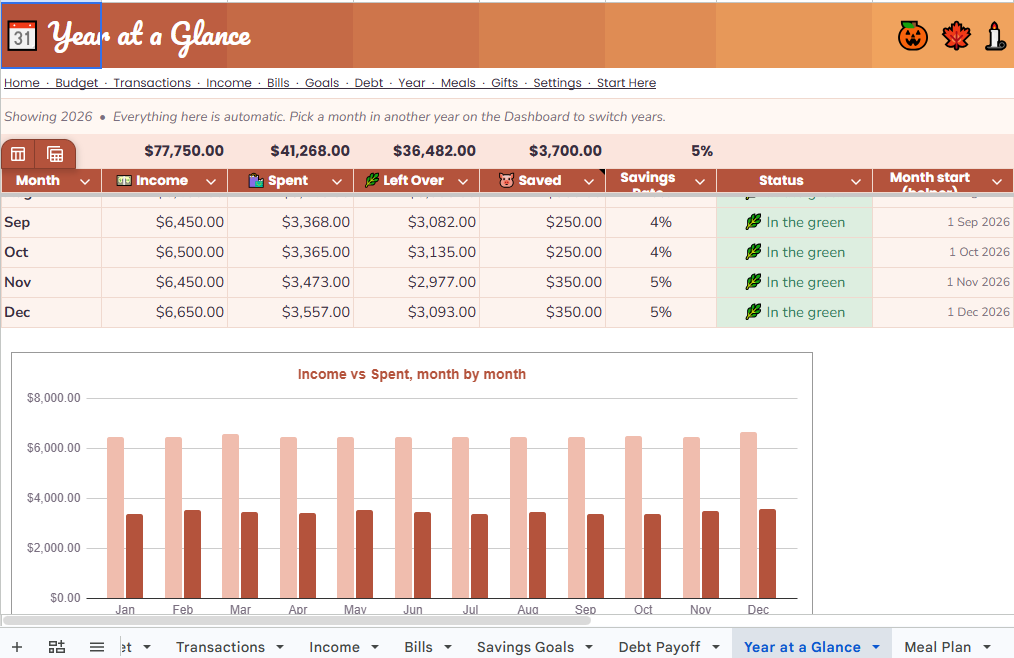Follow the Debt navigation link
Viewport: 1014px width, 658px height.
369,83
